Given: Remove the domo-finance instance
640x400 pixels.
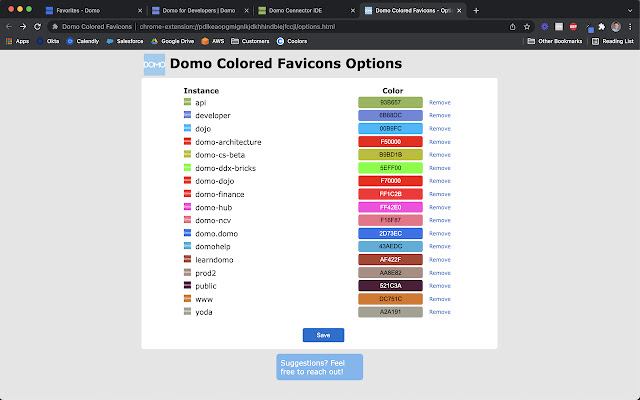Looking at the screenshot, I should click(440, 194).
